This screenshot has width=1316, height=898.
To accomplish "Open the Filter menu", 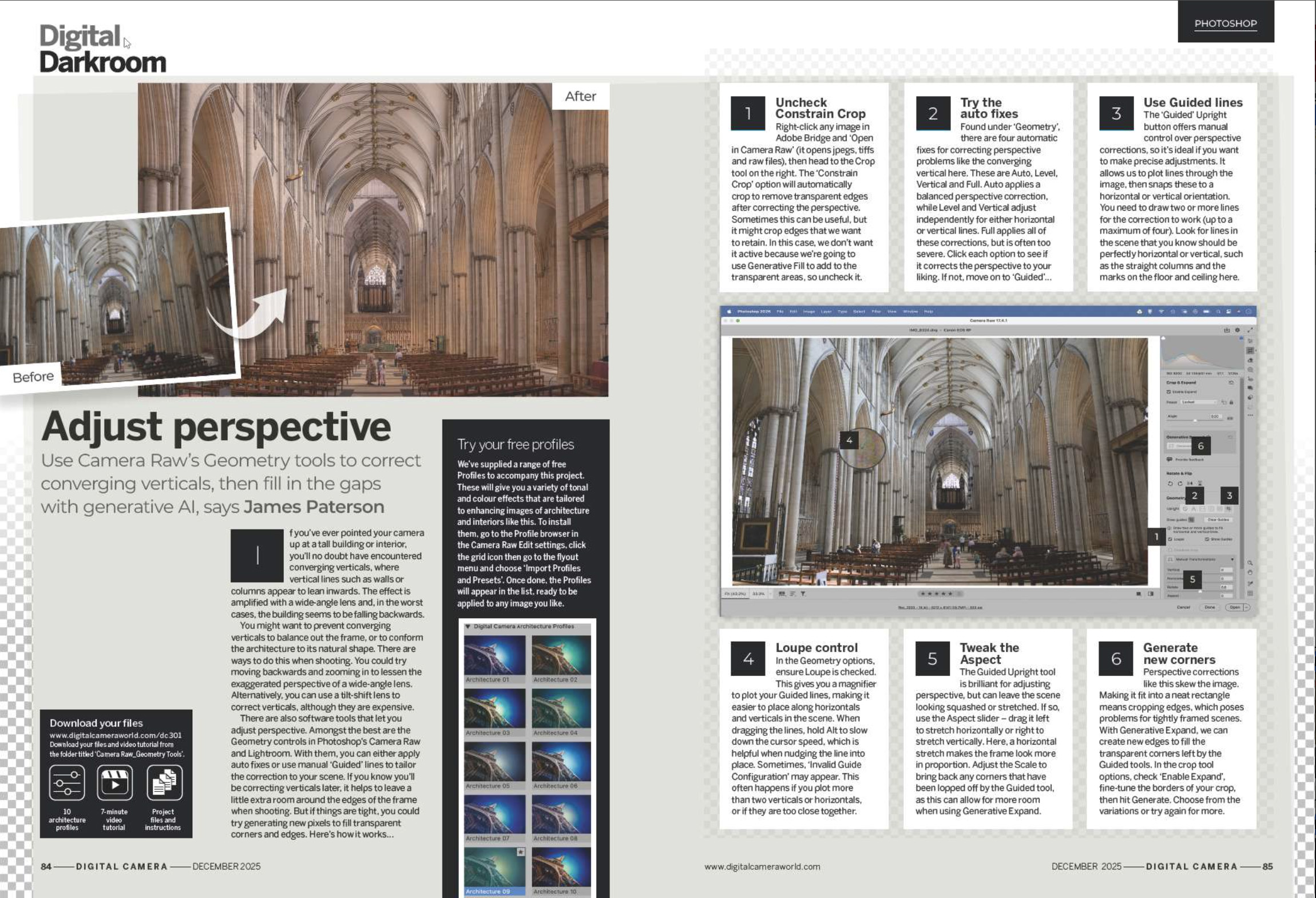I will (x=875, y=311).
